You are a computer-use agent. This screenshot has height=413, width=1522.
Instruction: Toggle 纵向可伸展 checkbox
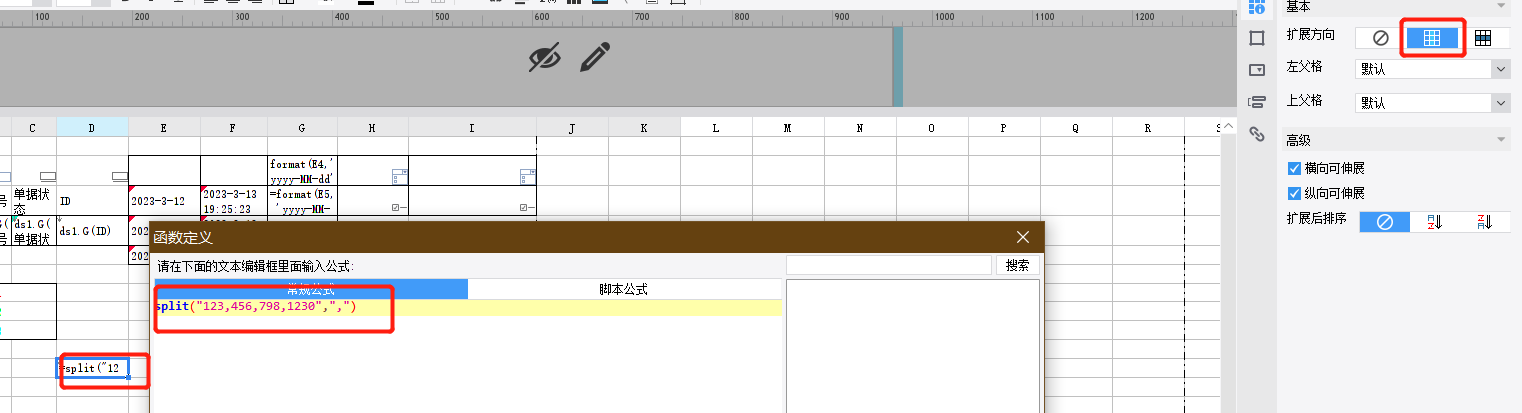click(x=1294, y=193)
